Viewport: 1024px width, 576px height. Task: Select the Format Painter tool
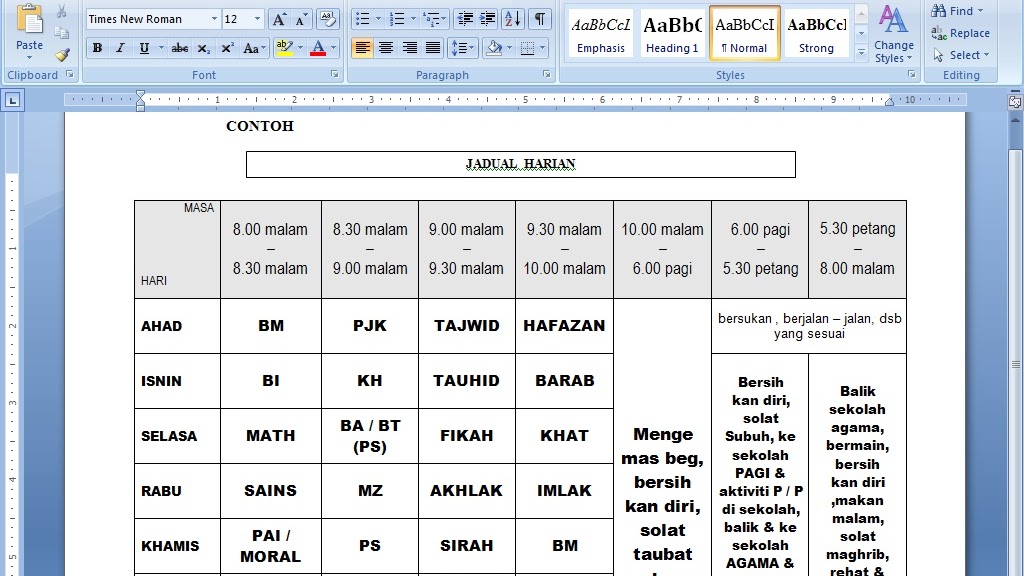click(x=62, y=55)
